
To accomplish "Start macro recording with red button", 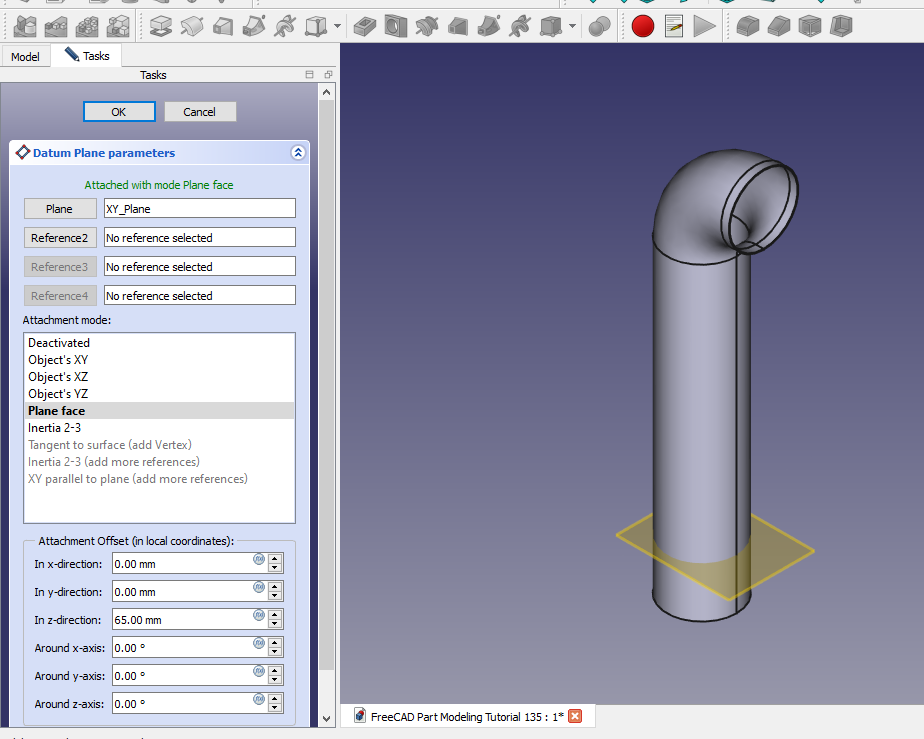I will (x=642, y=26).
